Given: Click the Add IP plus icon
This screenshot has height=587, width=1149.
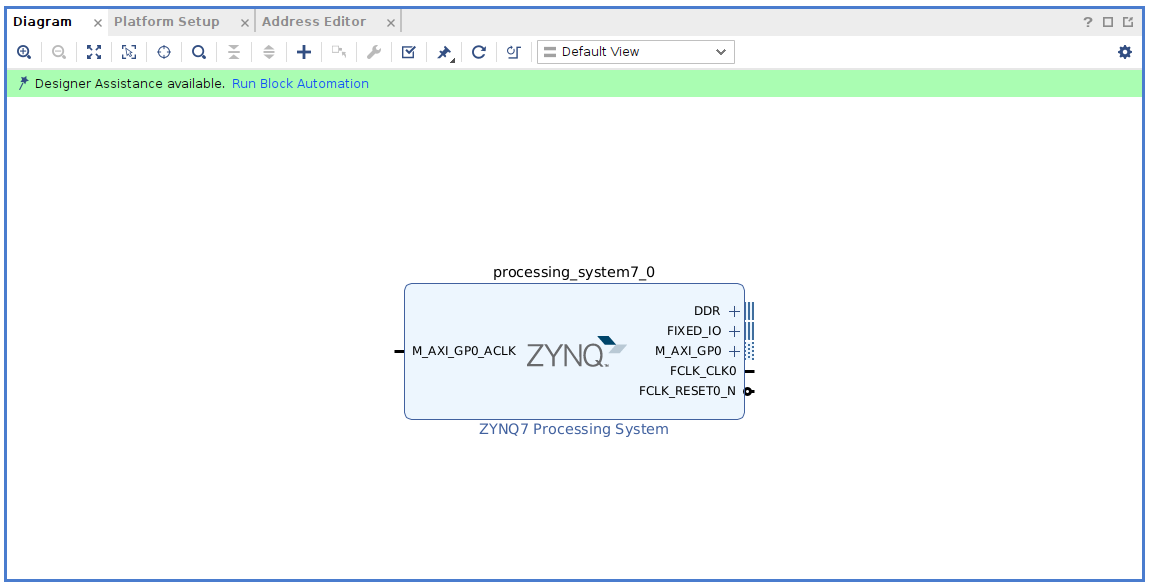Looking at the screenshot, I should point(303,52).
